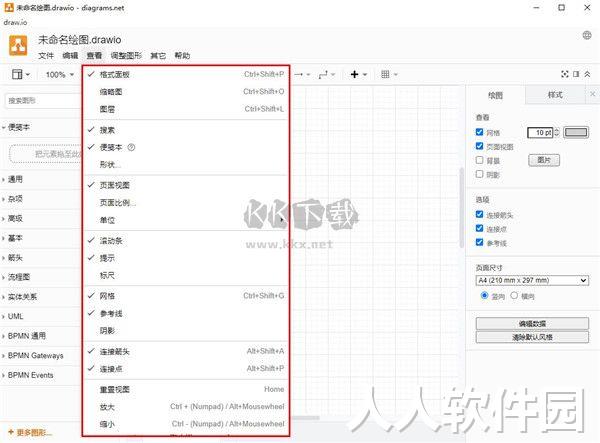Click the table grid icon in toolbar
This screenshot has height=443, width=600.
[389, 74]
